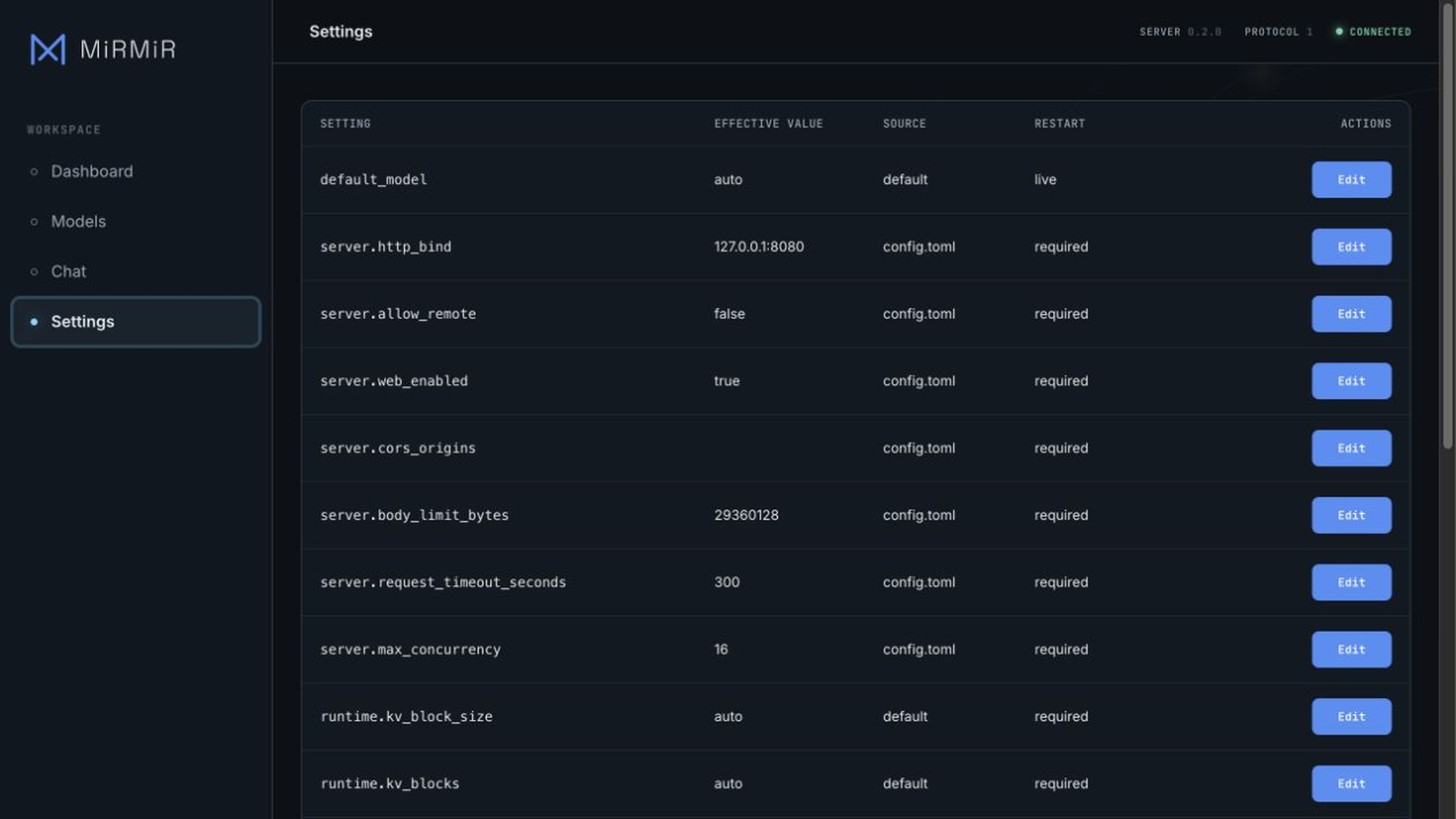Screen dimensions: 1456x819
Task: Click auto value for runtime.kv_blocks
Action: (x=728, y=784)
